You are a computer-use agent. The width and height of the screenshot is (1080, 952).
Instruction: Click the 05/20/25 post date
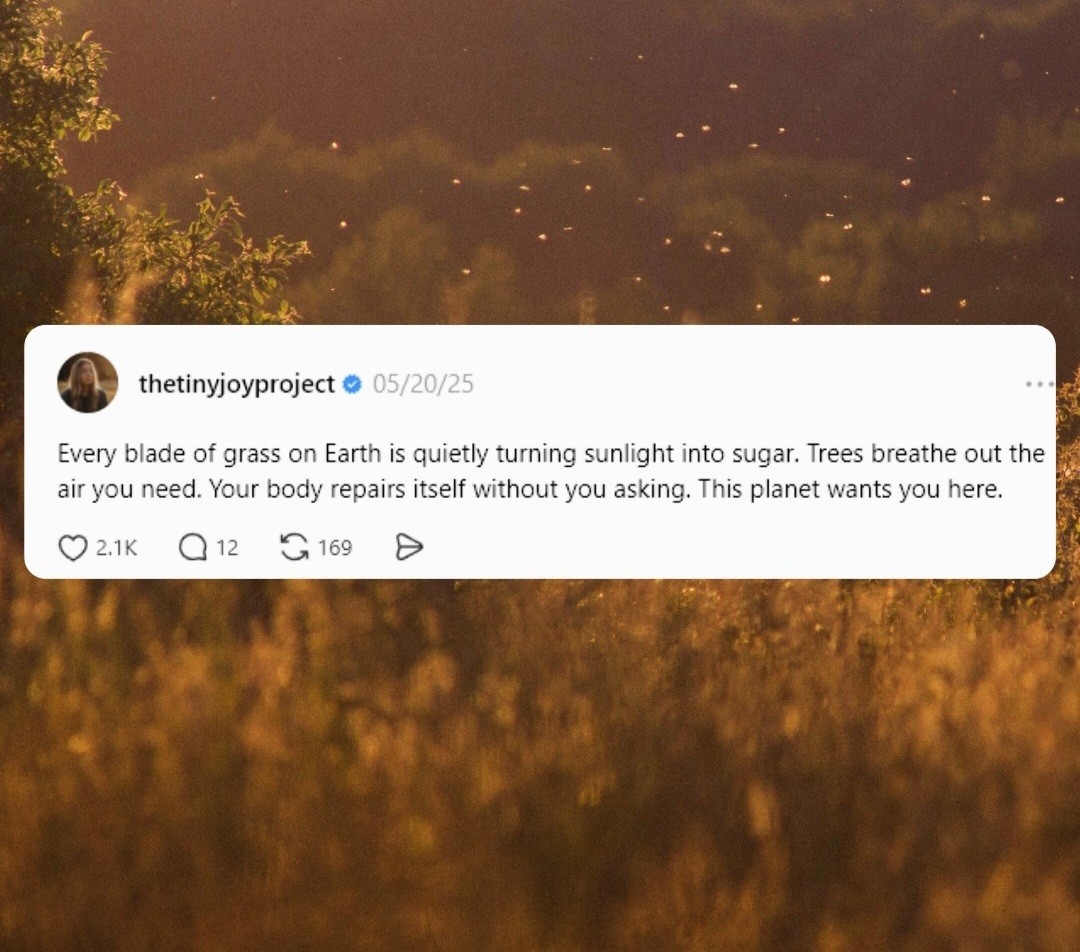[423, 384]
